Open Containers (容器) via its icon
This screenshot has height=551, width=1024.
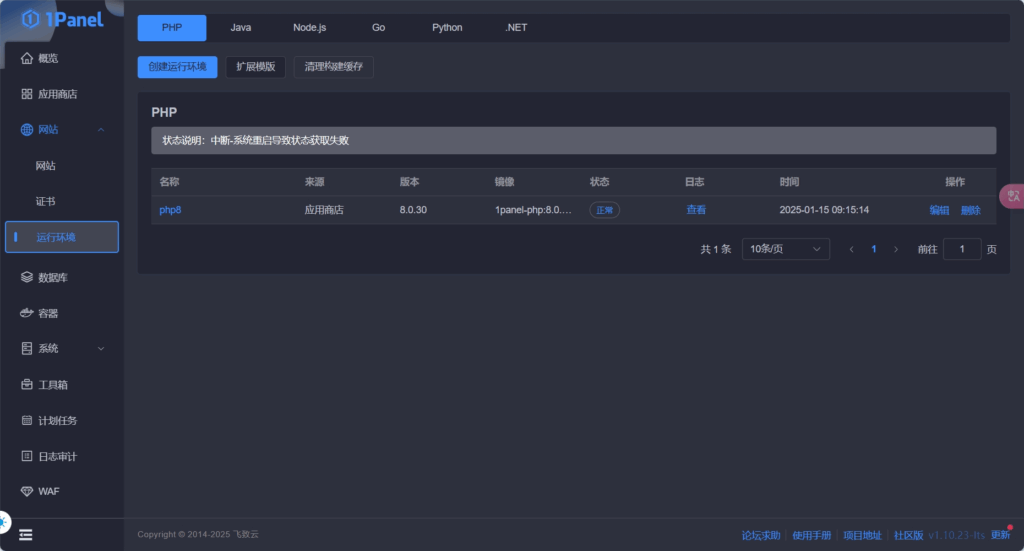27,313
